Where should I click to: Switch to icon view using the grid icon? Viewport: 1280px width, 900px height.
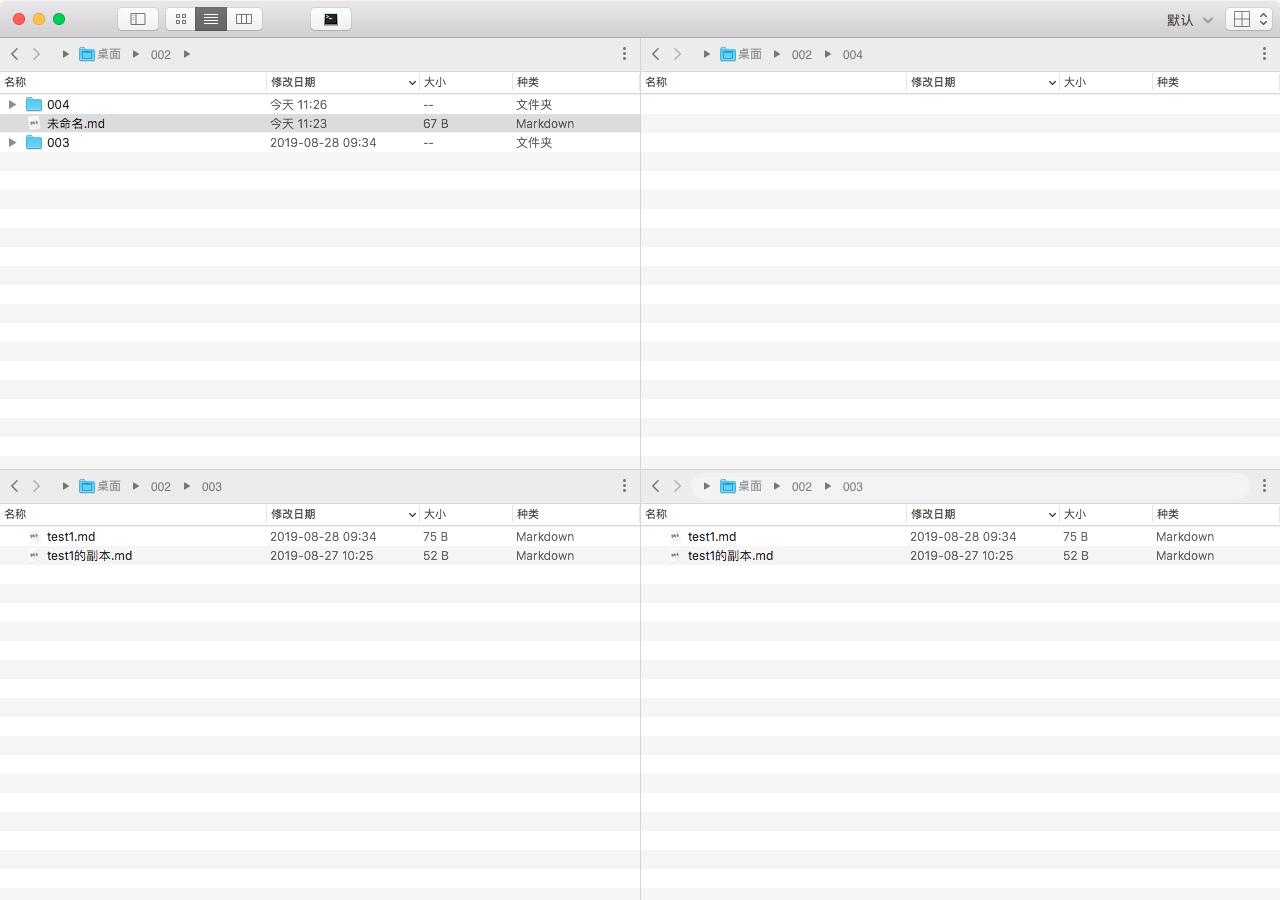(x=180, y=18)
